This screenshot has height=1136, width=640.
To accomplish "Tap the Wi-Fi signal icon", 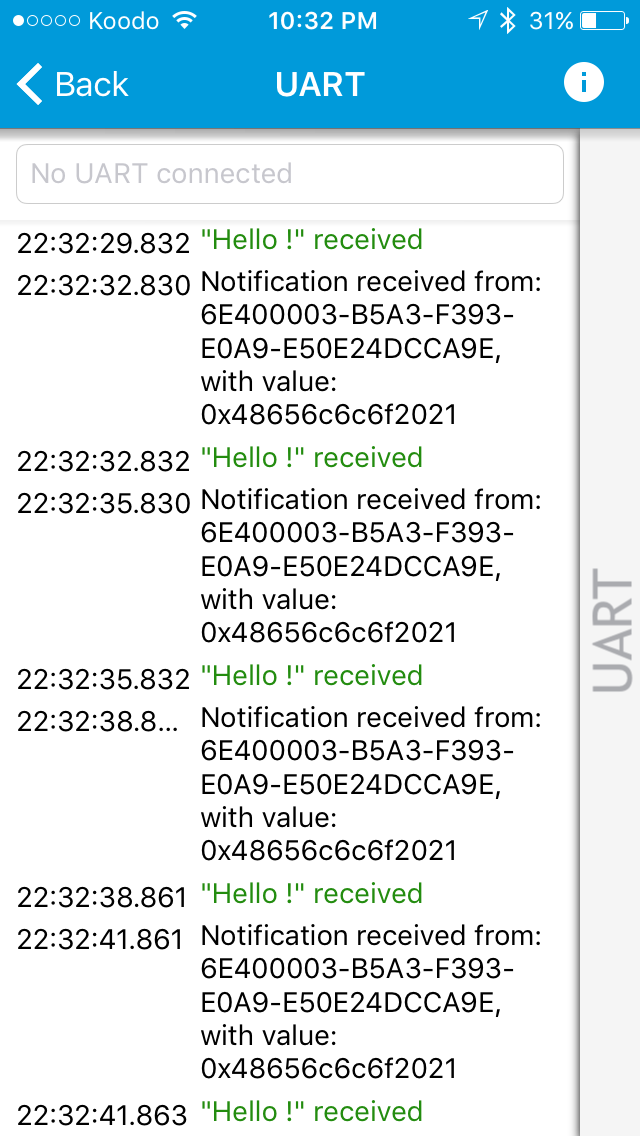I will pos(186,20).
